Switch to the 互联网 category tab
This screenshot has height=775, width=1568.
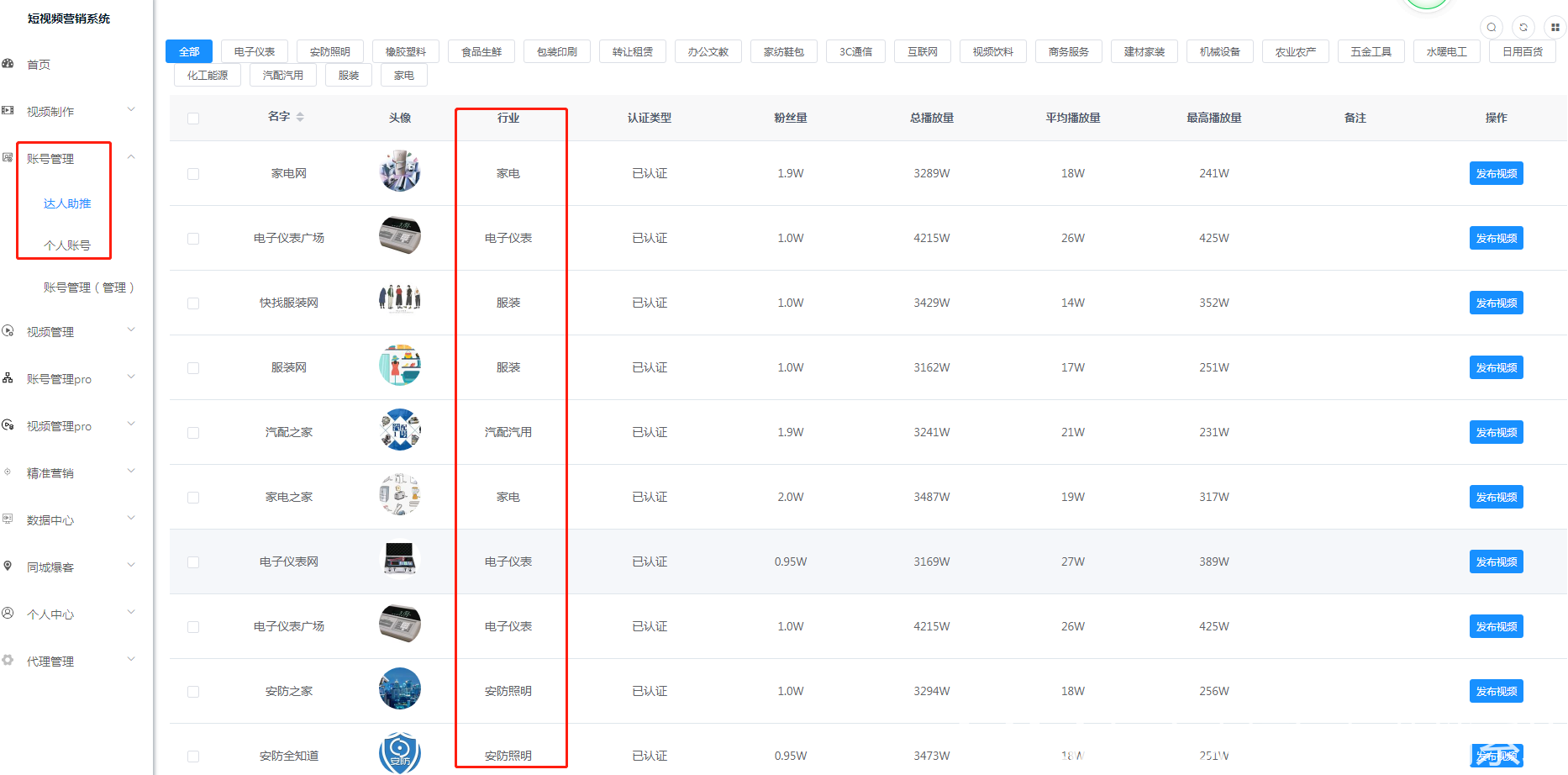click(922, 50)
